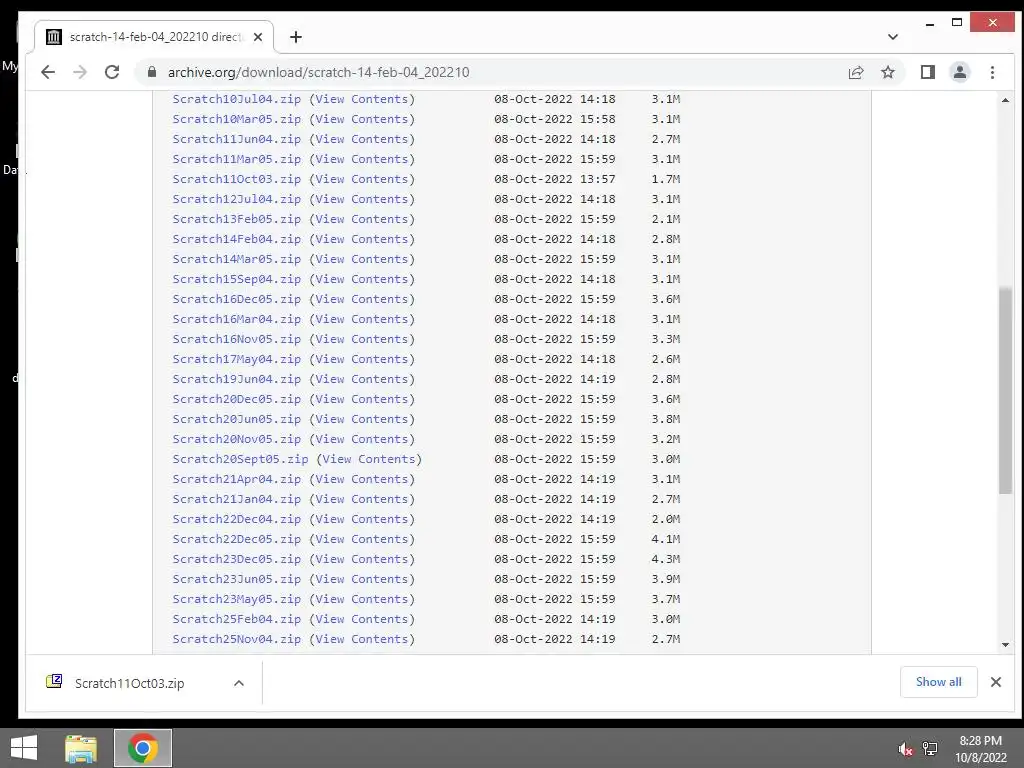Screen dimensions: 1024x768
Task: Download Scratch10Jul04.zip
Action: click(x=236, y=99)
